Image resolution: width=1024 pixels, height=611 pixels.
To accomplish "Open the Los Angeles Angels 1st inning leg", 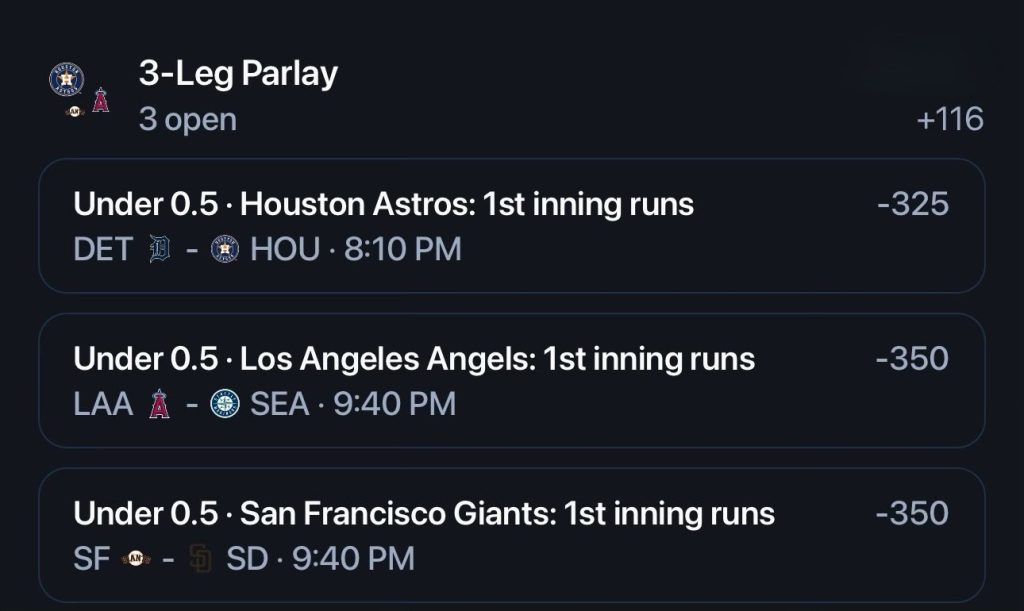I will click(x=512, y=381).
